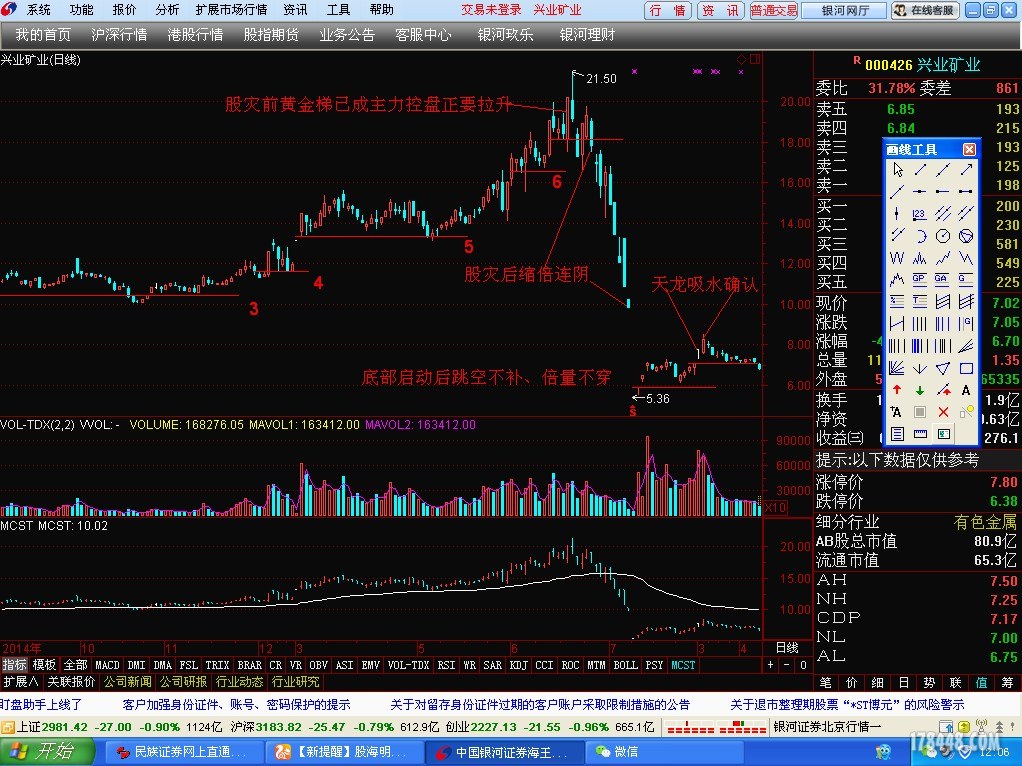The image size is (1022, 766).
Task: Close the 画线工具 drawing tools panel
Action: point(969,149)
